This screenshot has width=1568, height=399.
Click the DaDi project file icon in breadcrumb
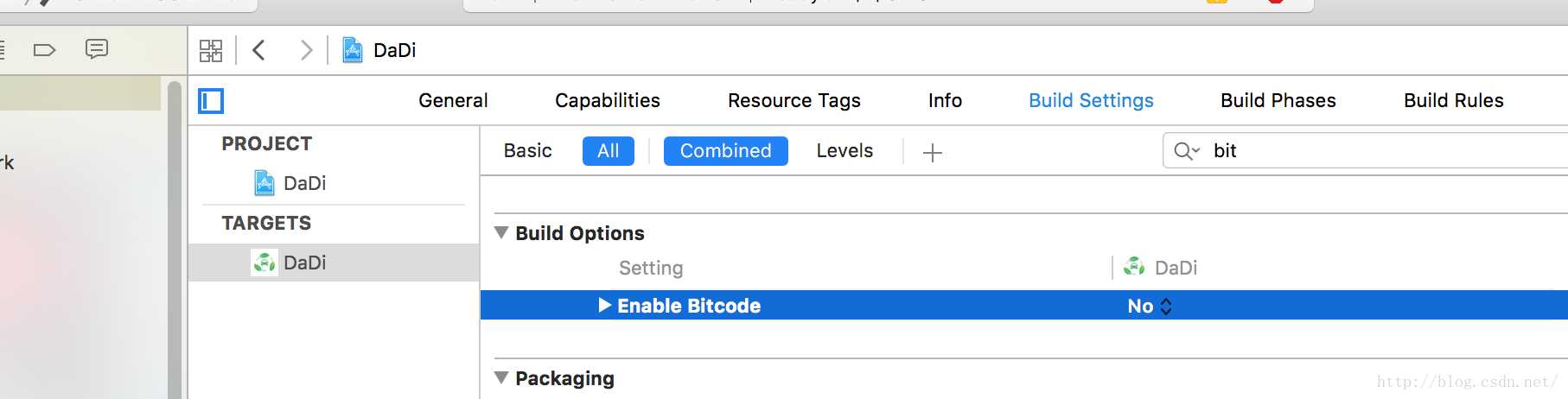pyautogui.click(x=353, y=50)
